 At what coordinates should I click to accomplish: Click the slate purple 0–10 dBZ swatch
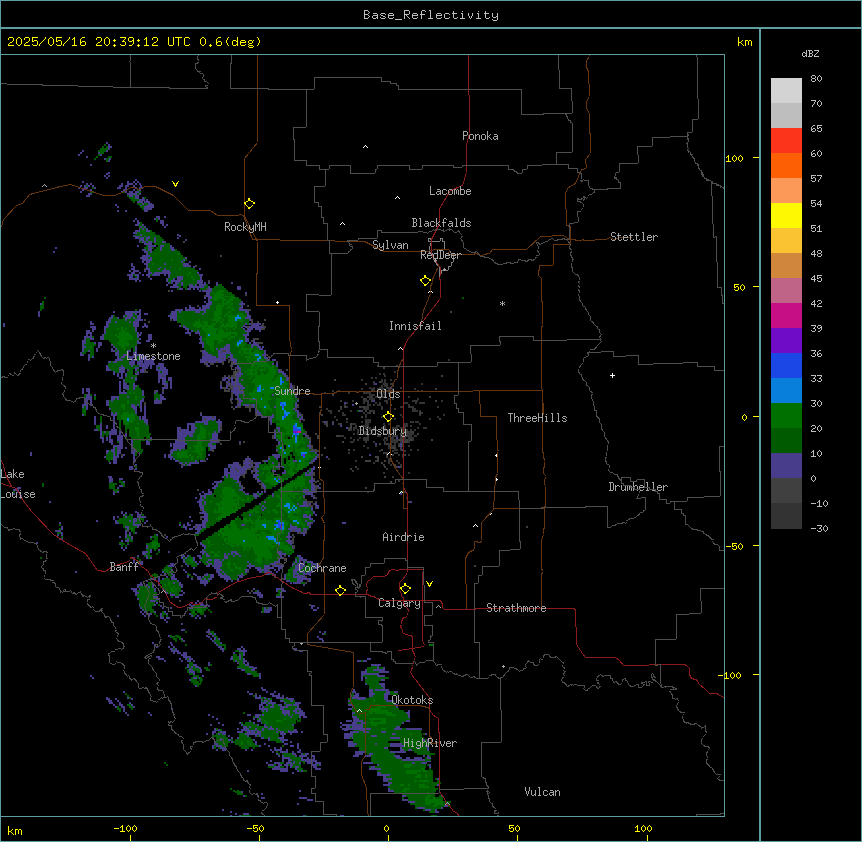point(786,466)
